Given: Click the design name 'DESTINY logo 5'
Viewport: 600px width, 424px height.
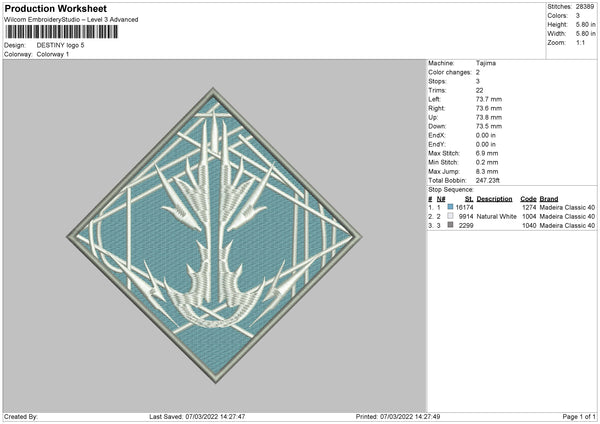Looking at the screenshot, I should [60, 45].
